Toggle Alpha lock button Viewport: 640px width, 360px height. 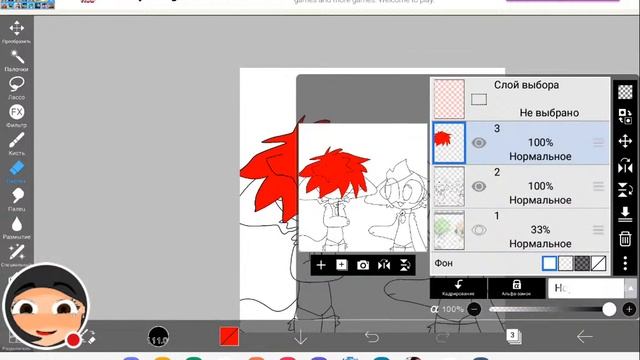point(516,288)
